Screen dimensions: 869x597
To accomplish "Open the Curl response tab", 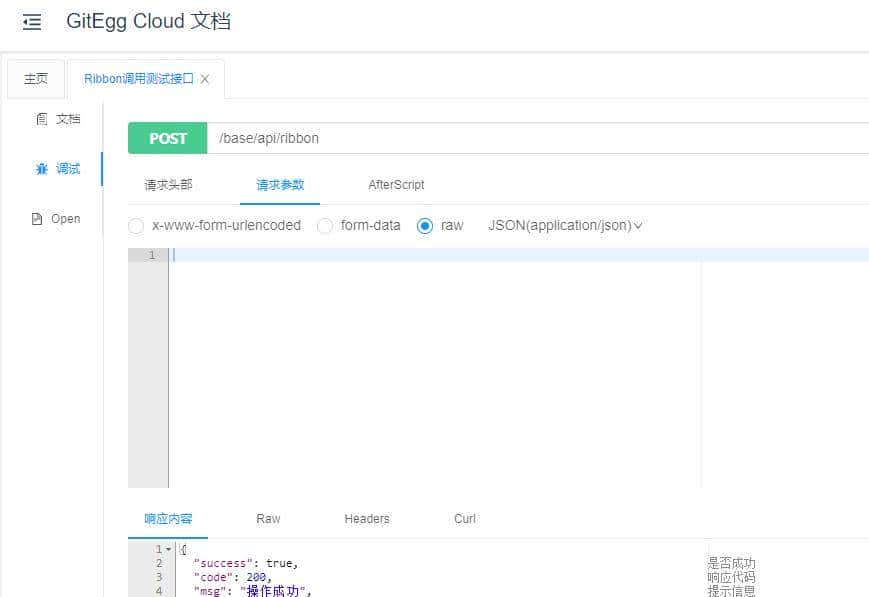I will pos(463,519).
